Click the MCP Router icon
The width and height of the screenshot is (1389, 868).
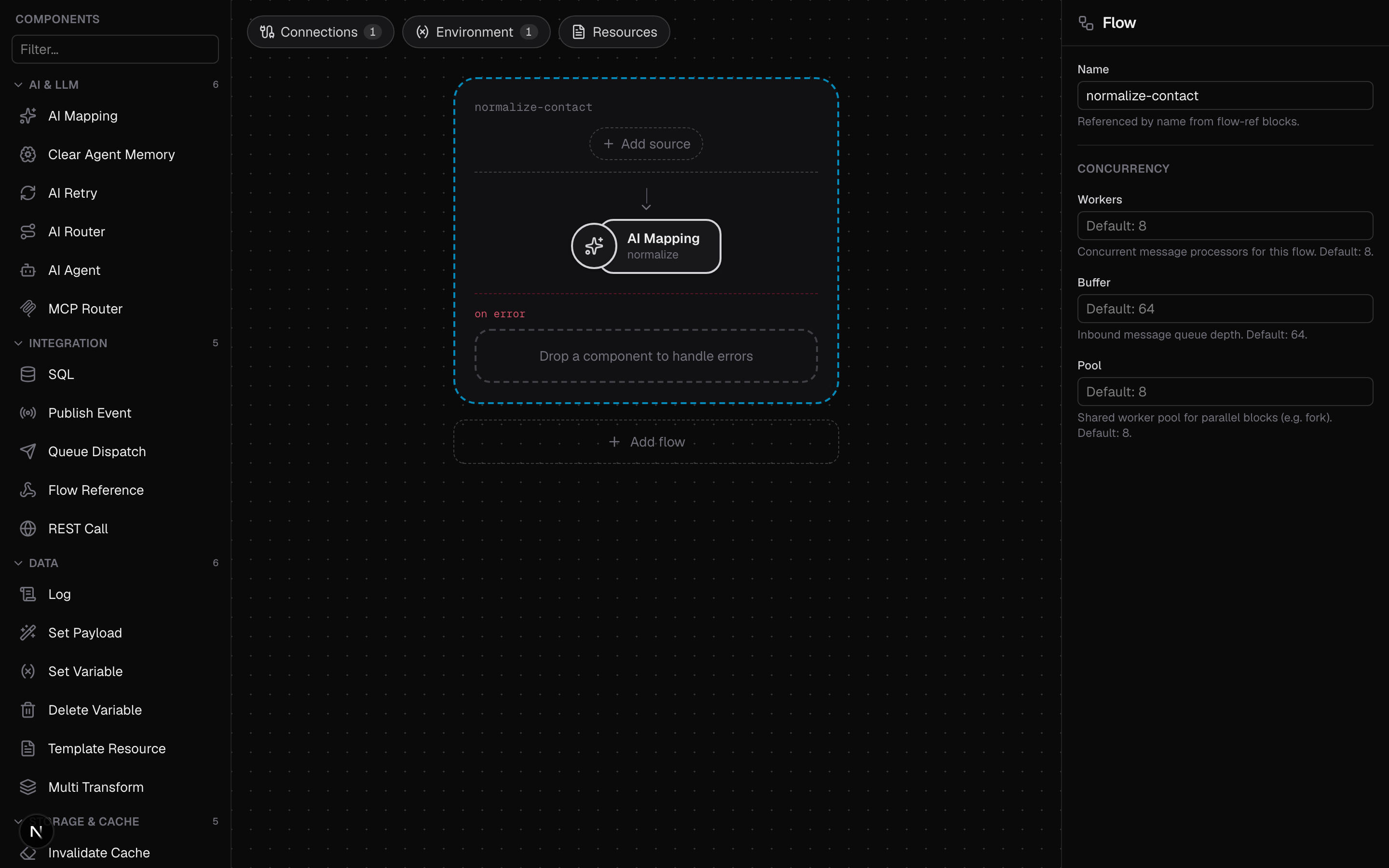(27, 309)
